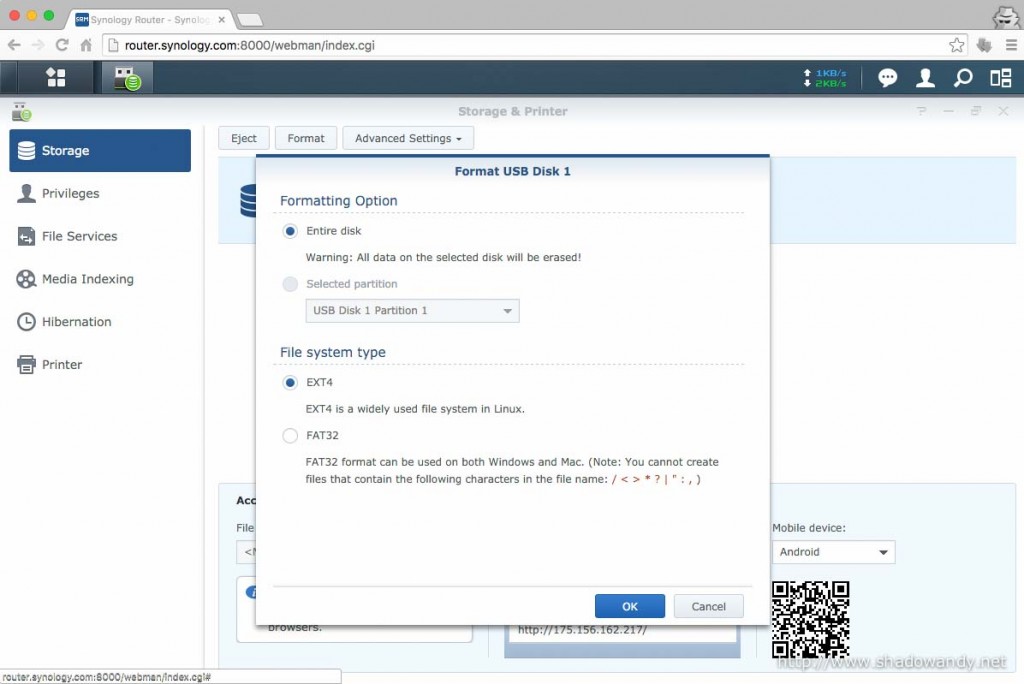Image resolution: width=1024 pixels, height=684 pixels.
Task: Switch to the Printer section
Action: click(100, 365)
